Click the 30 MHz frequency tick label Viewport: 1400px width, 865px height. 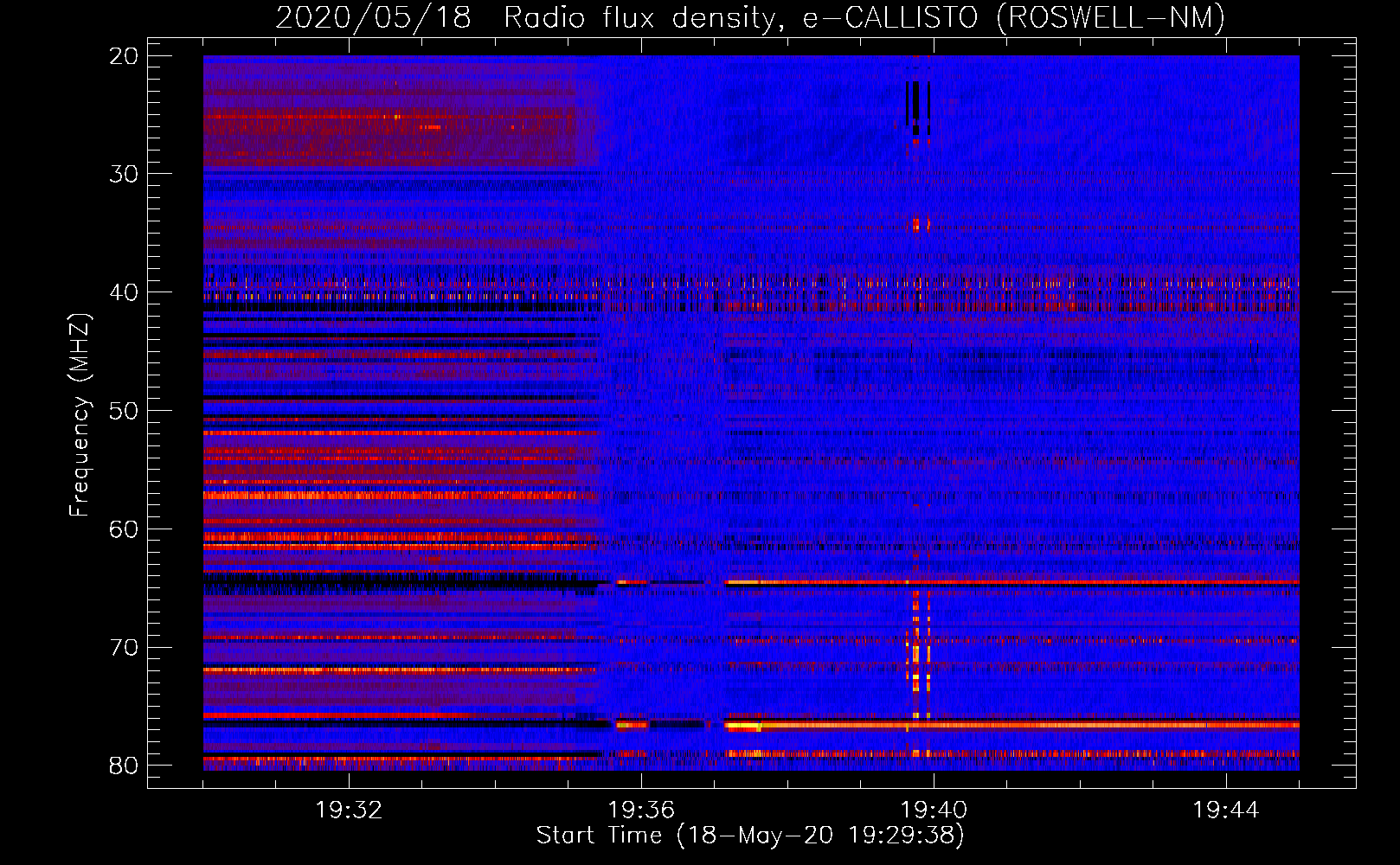click(124, 174)
